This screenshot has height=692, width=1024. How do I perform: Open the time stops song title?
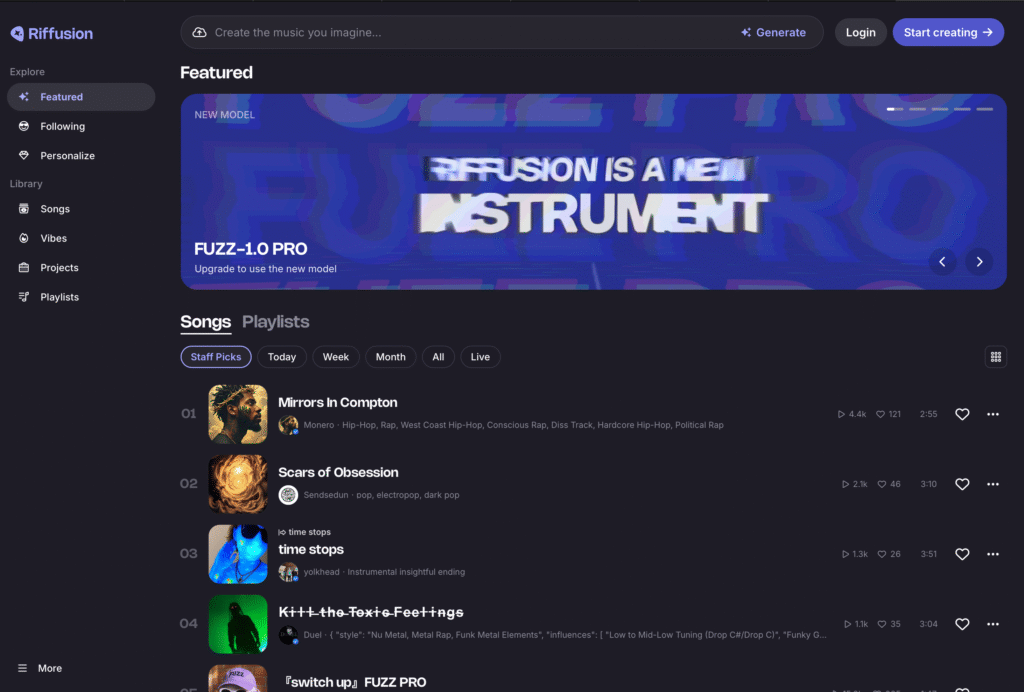[x=311, y=550]
